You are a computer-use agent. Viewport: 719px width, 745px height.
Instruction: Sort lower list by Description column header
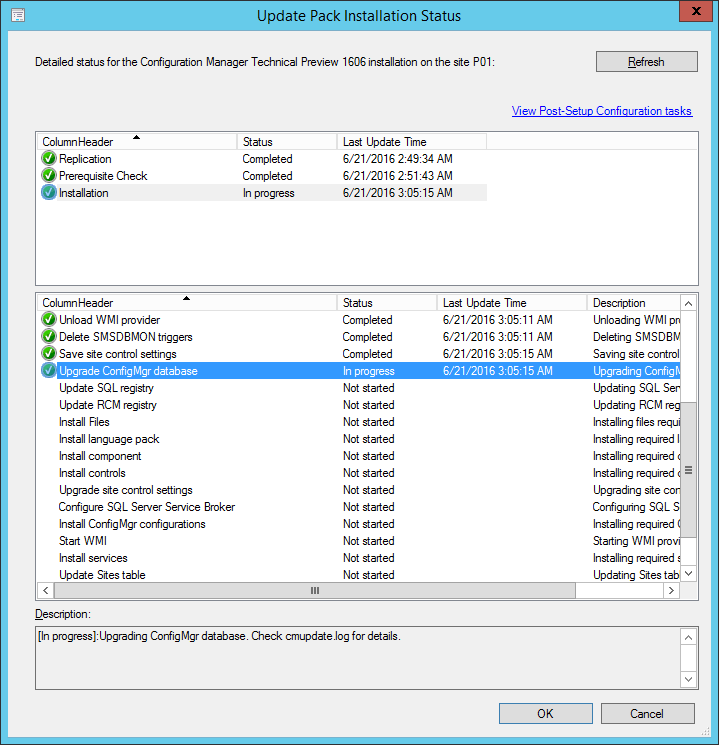click(633, 303)
